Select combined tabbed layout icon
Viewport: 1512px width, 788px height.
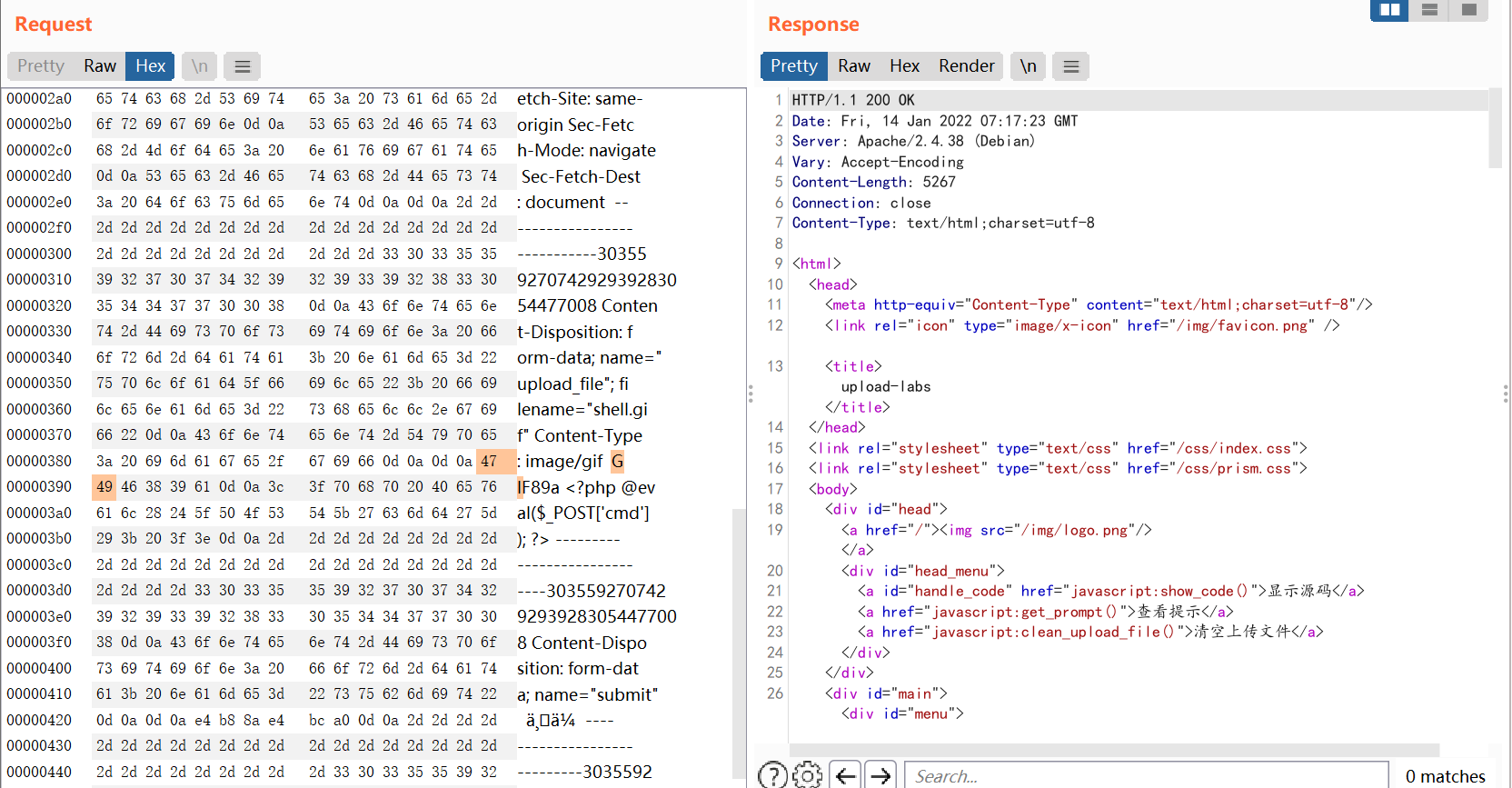(1469, 10)
